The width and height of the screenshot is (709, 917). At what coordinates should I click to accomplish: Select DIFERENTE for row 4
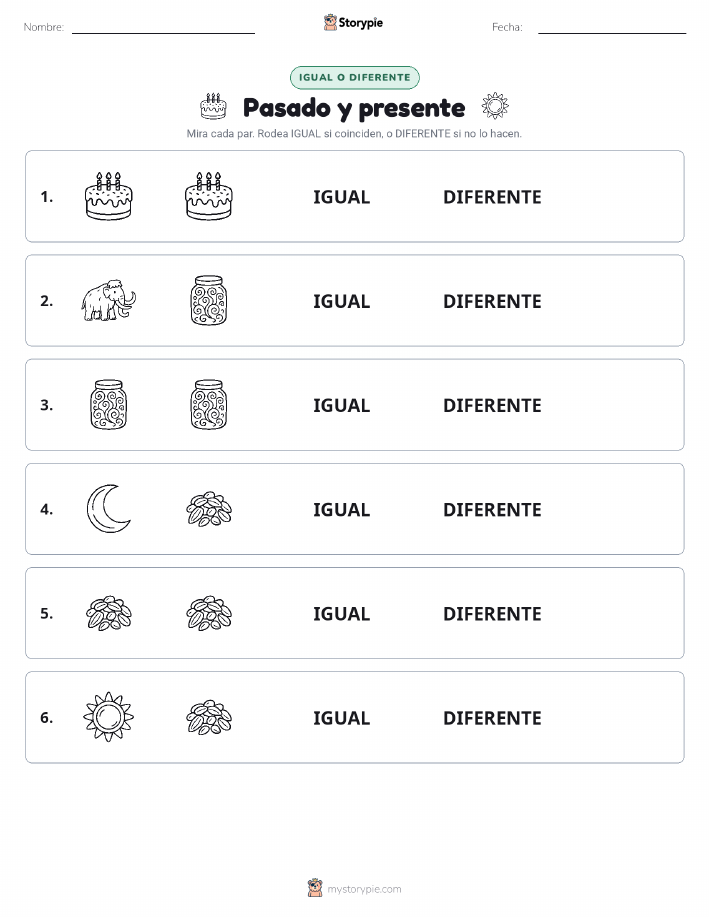492,509
